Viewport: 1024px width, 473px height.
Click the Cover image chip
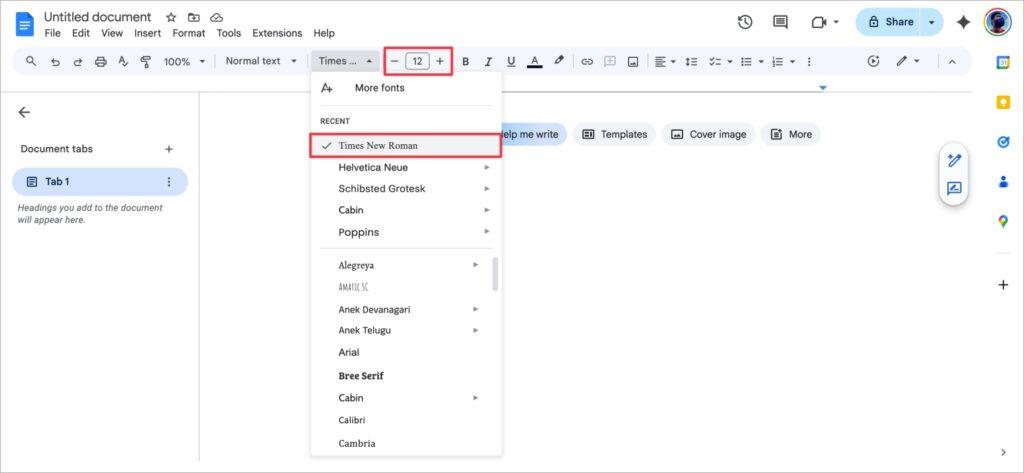point(709,134)
